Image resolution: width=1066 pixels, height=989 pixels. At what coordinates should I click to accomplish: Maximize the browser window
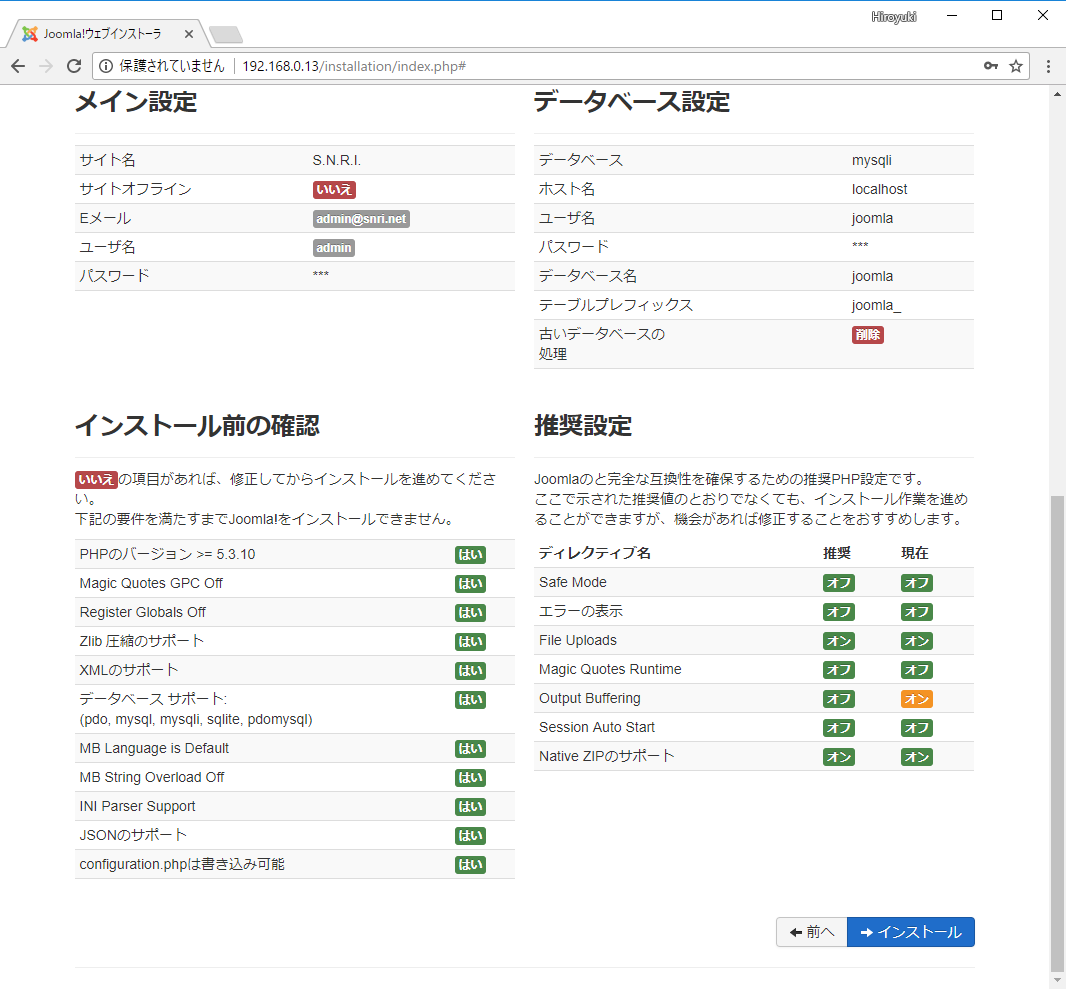997,16
